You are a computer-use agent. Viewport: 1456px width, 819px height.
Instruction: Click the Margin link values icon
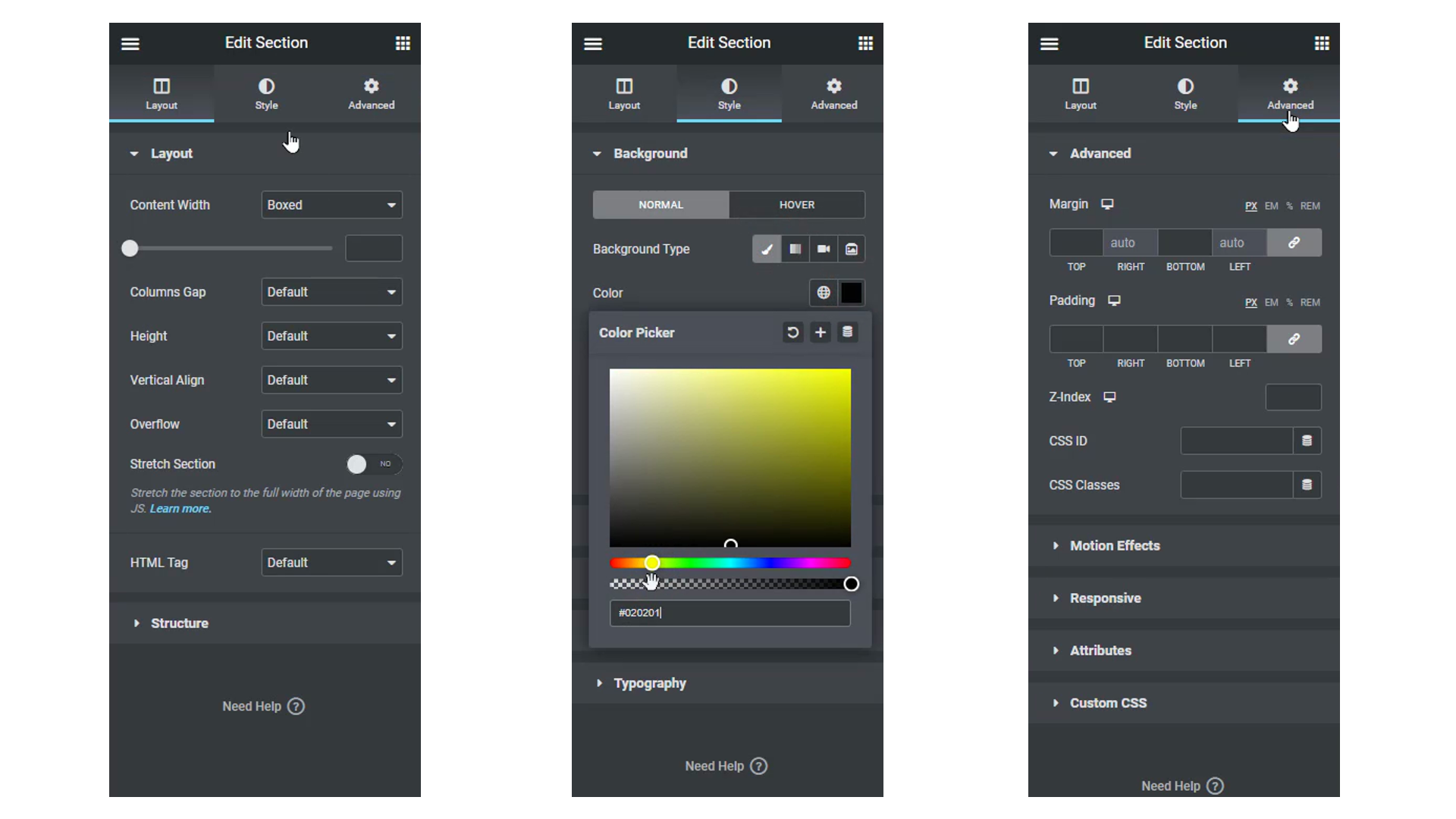pyautogui.click(x=1294, y=243)
